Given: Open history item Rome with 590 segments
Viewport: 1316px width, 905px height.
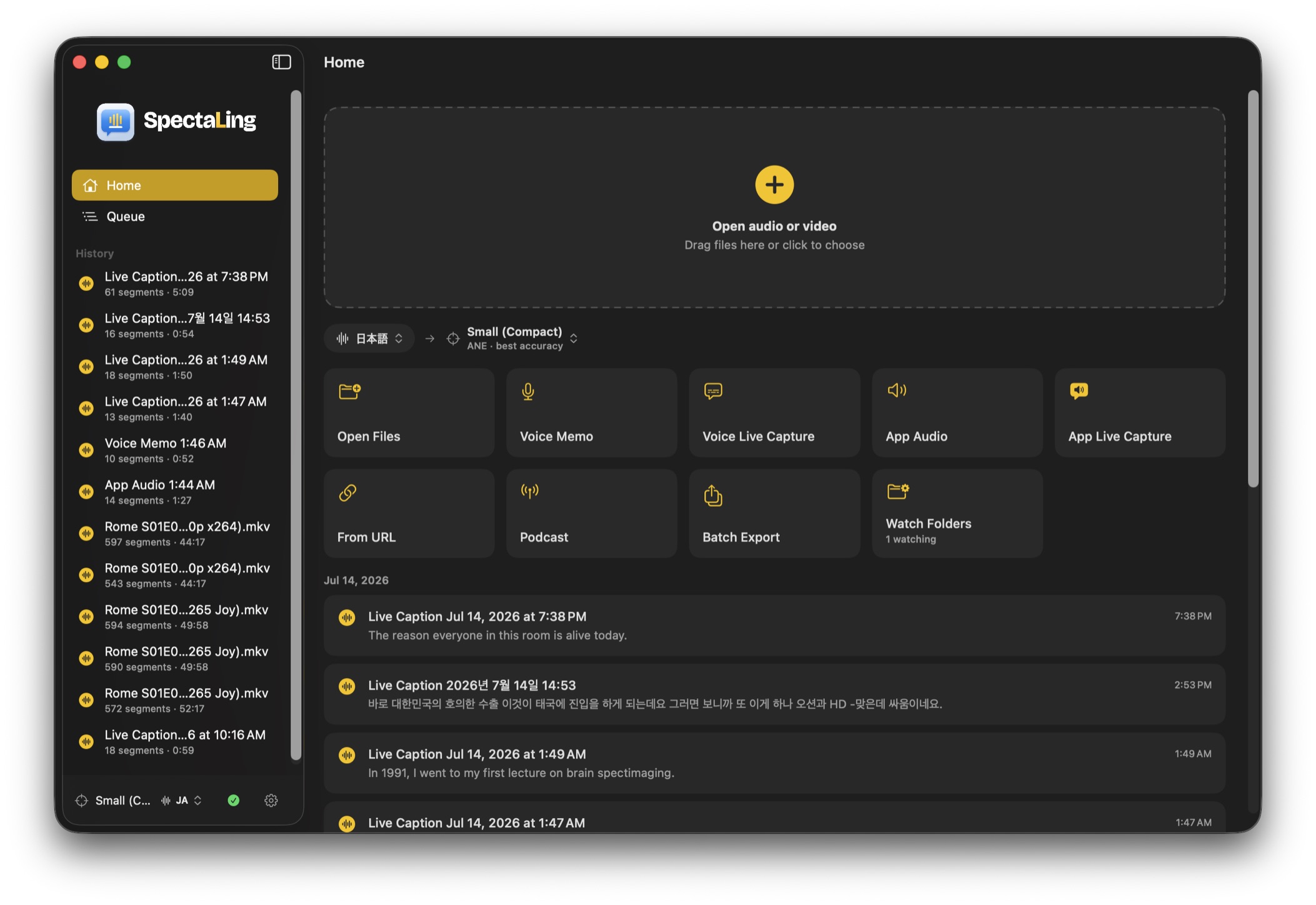Looking at the screenshot, I should [175, 658].
